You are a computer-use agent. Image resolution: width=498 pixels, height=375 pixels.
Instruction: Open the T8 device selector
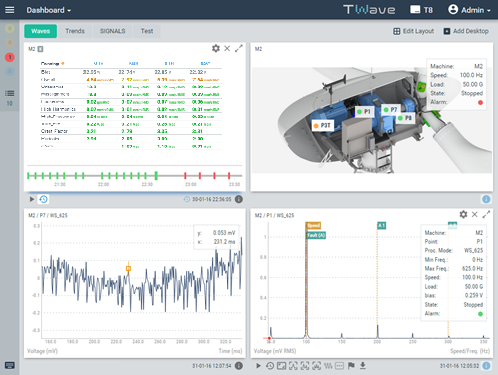click(x=421, y=10)
